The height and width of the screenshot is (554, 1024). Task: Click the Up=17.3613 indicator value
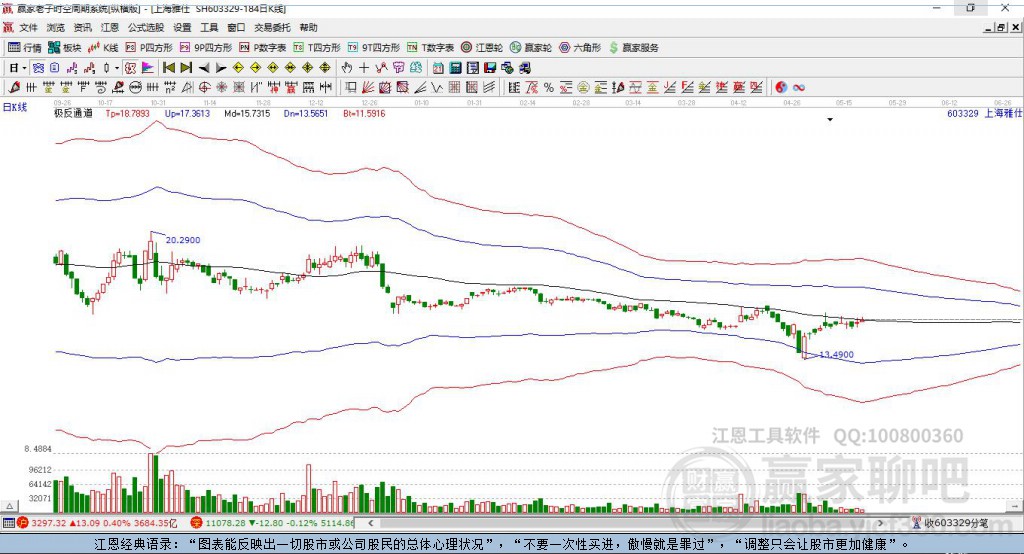pos(187,113)
